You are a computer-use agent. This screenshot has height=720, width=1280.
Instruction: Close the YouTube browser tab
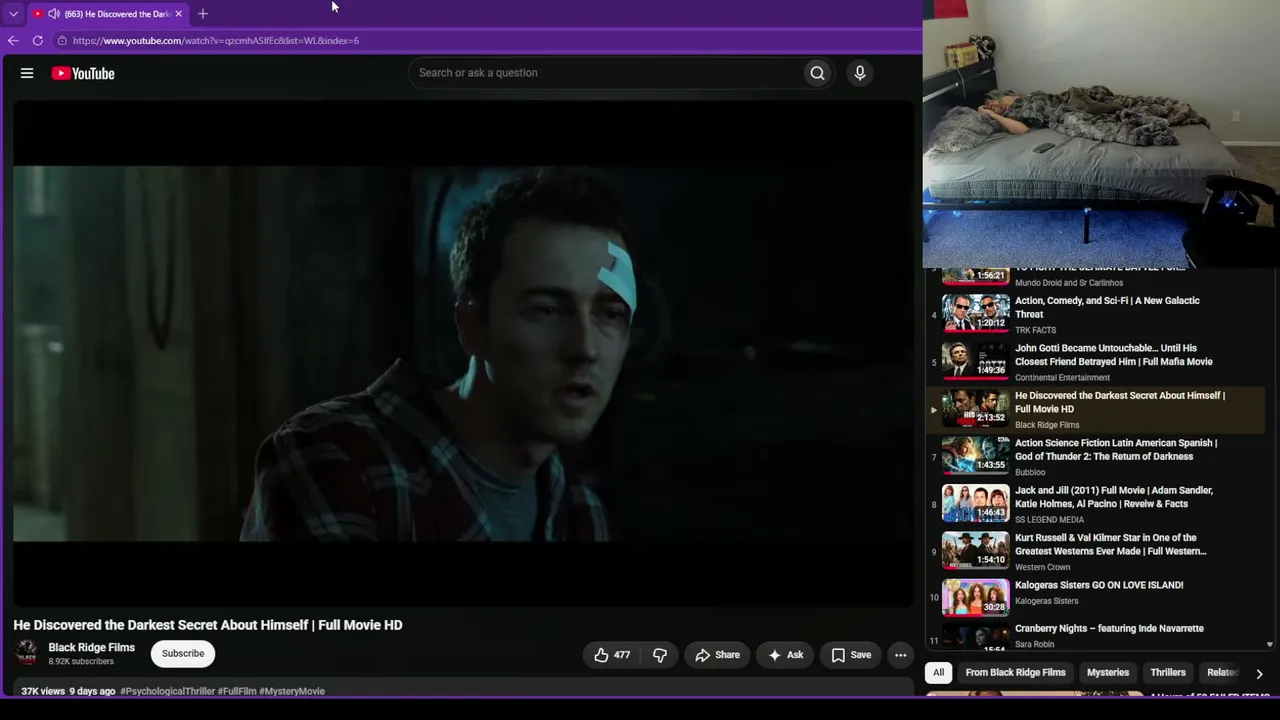click(x=178, y=14)
